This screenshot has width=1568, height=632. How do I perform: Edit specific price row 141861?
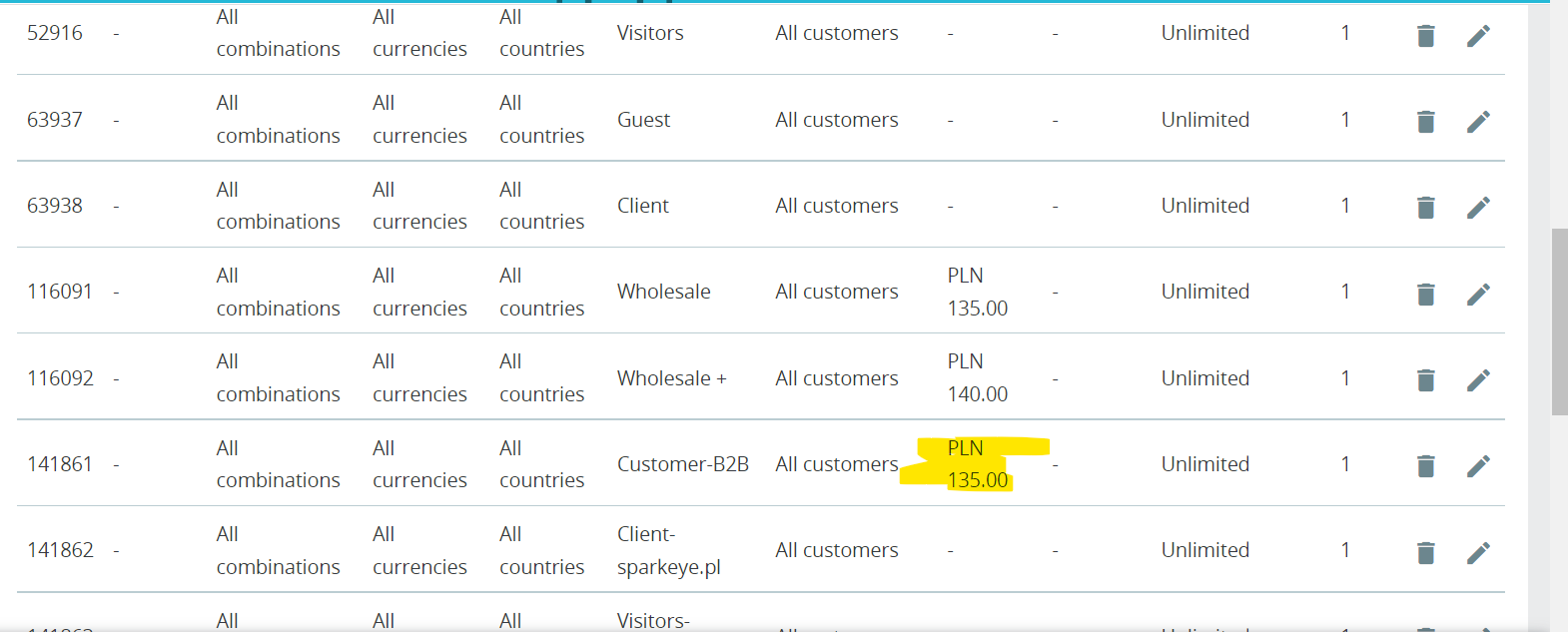pyautogui.click(x=1479, y=466)
